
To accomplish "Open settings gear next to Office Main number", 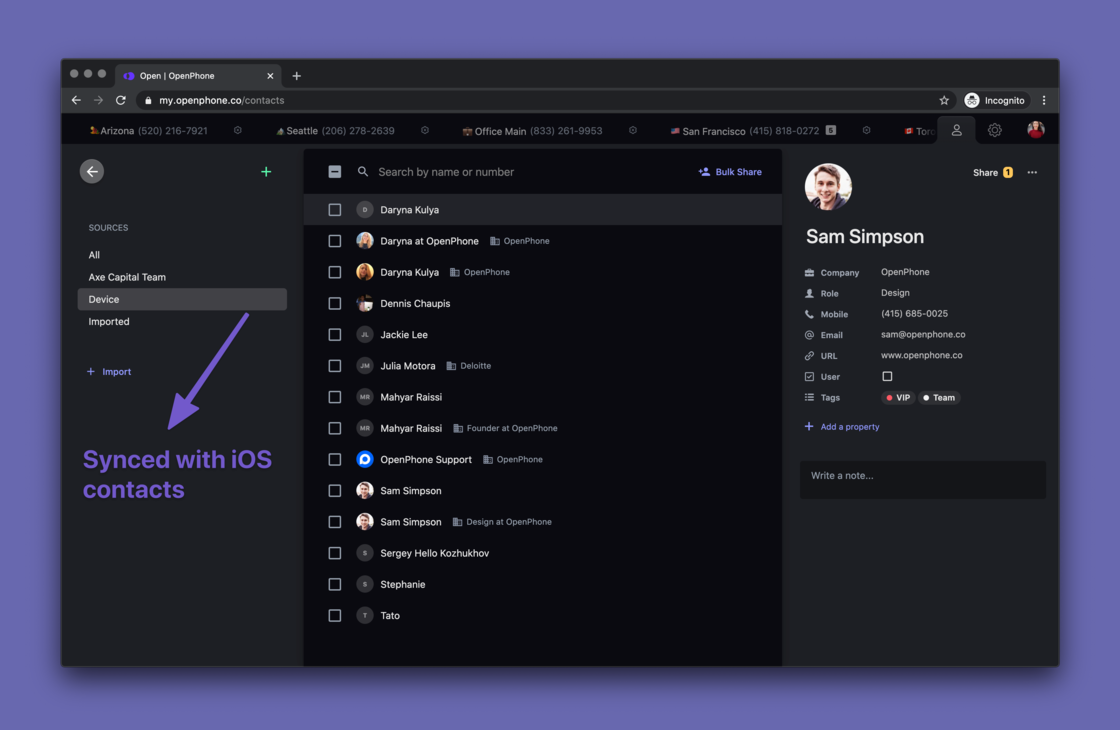I will [633, 131].
